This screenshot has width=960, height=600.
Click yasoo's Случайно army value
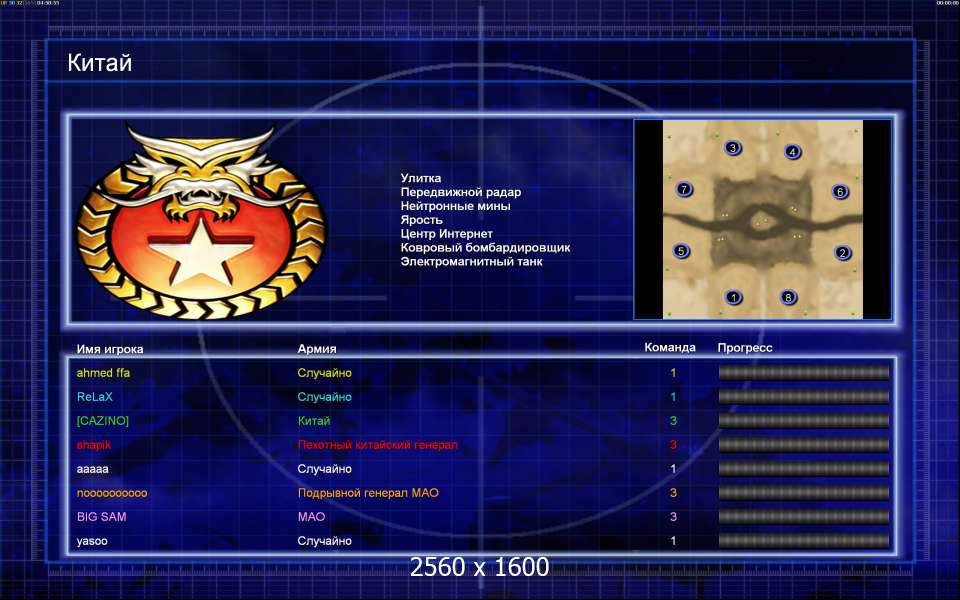pos(324,541)
